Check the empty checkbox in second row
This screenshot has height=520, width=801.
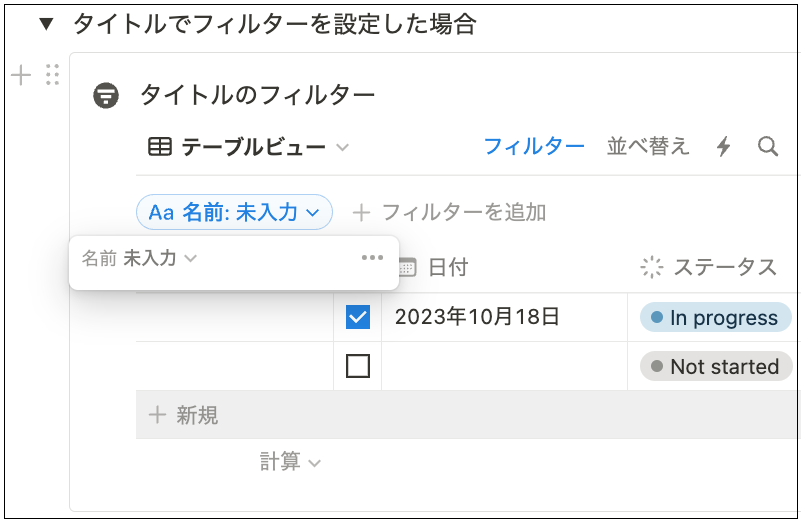click(357, 366)
